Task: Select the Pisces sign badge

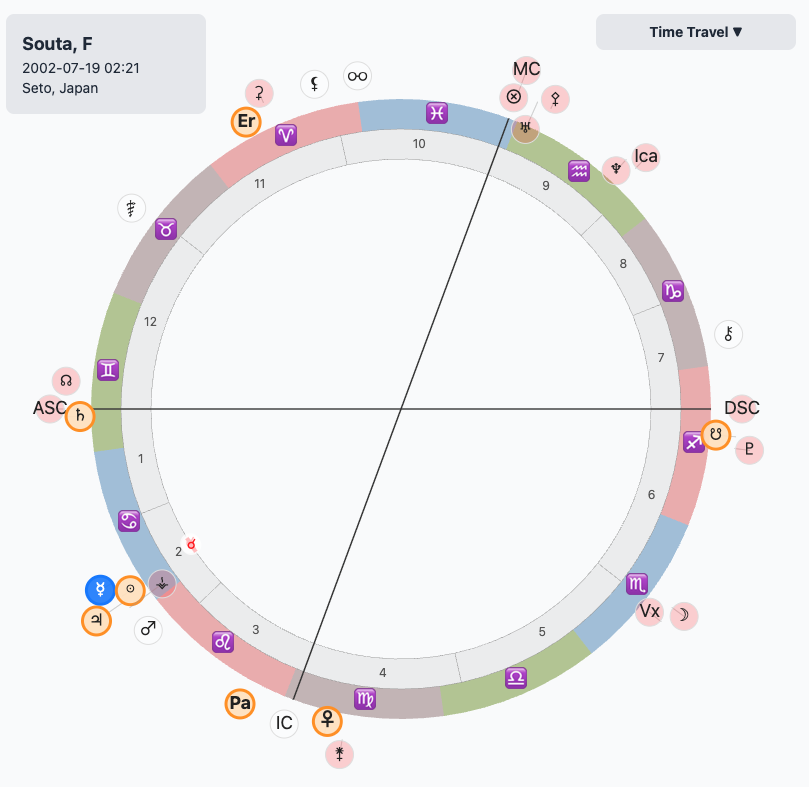Action: point(436,113)
